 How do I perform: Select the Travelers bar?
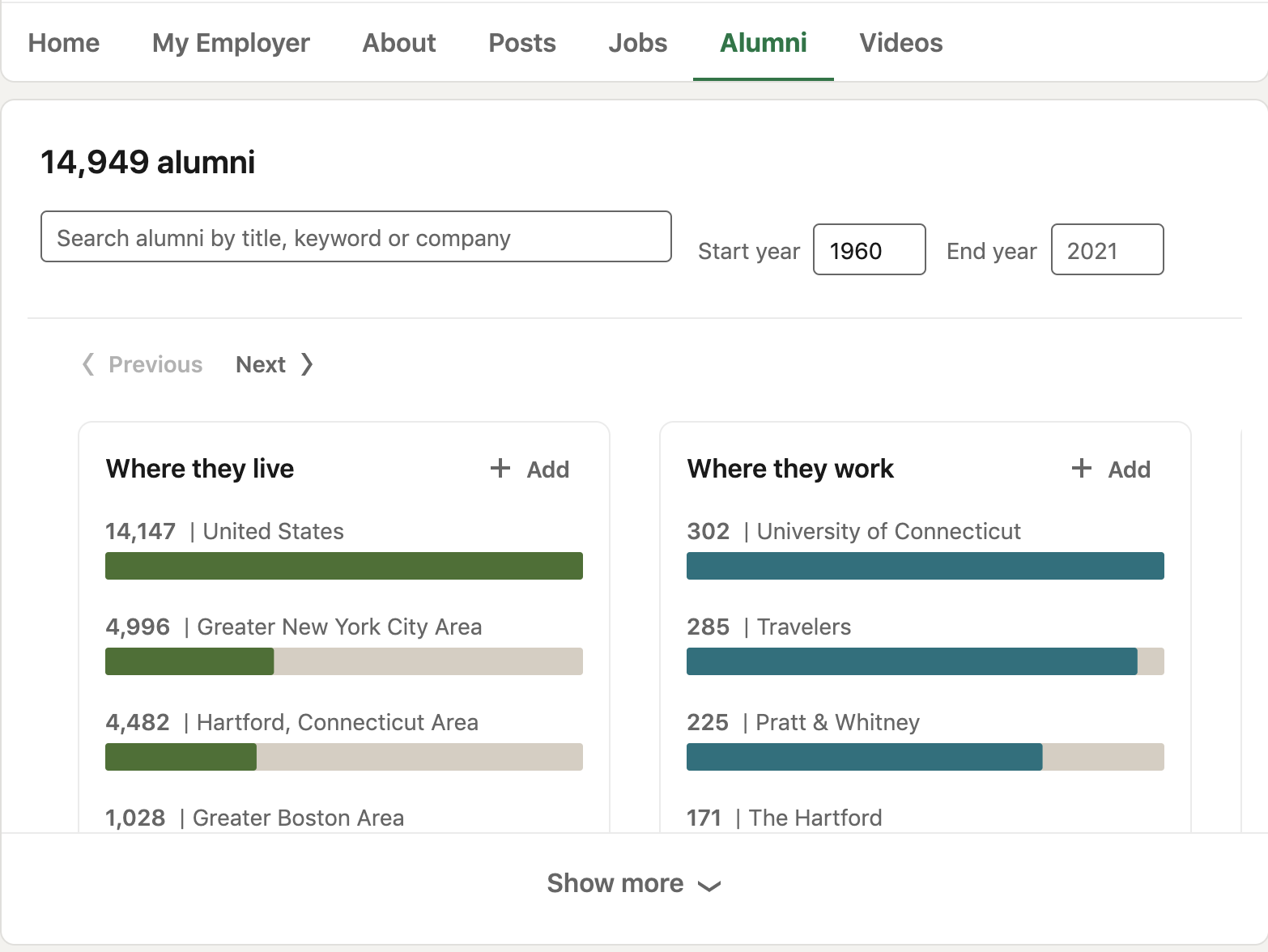(x=925, y=661)
